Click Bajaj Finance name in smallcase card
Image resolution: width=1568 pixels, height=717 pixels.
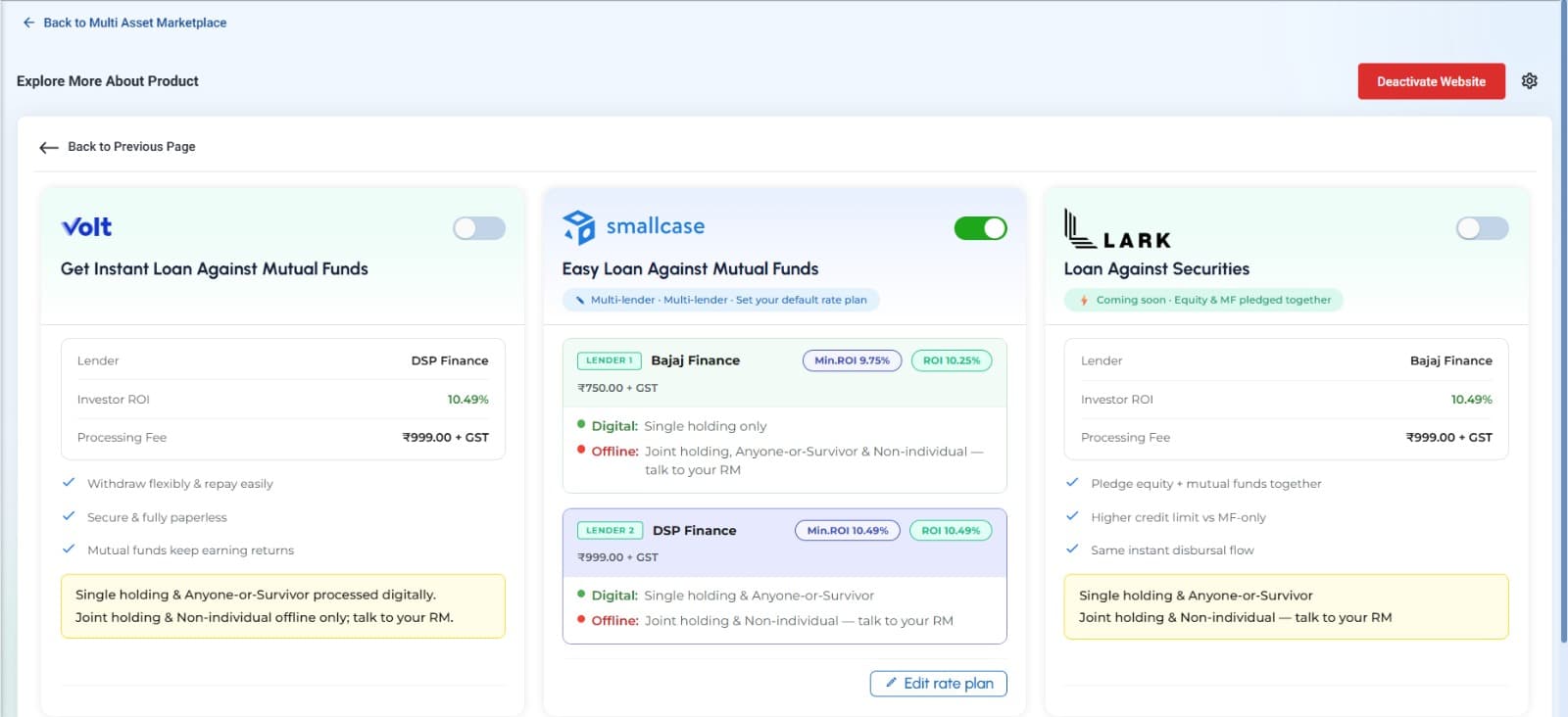coord(696,360)
